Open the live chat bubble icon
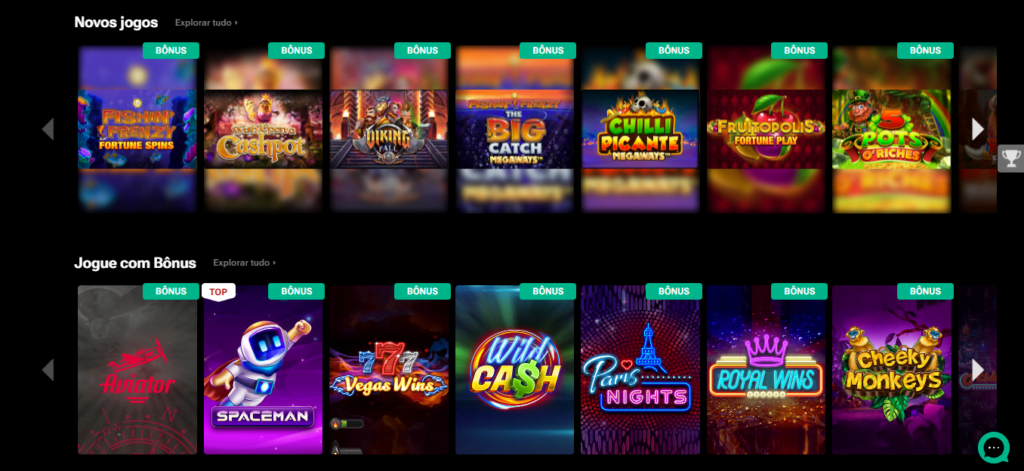 [x=994, y=447]
